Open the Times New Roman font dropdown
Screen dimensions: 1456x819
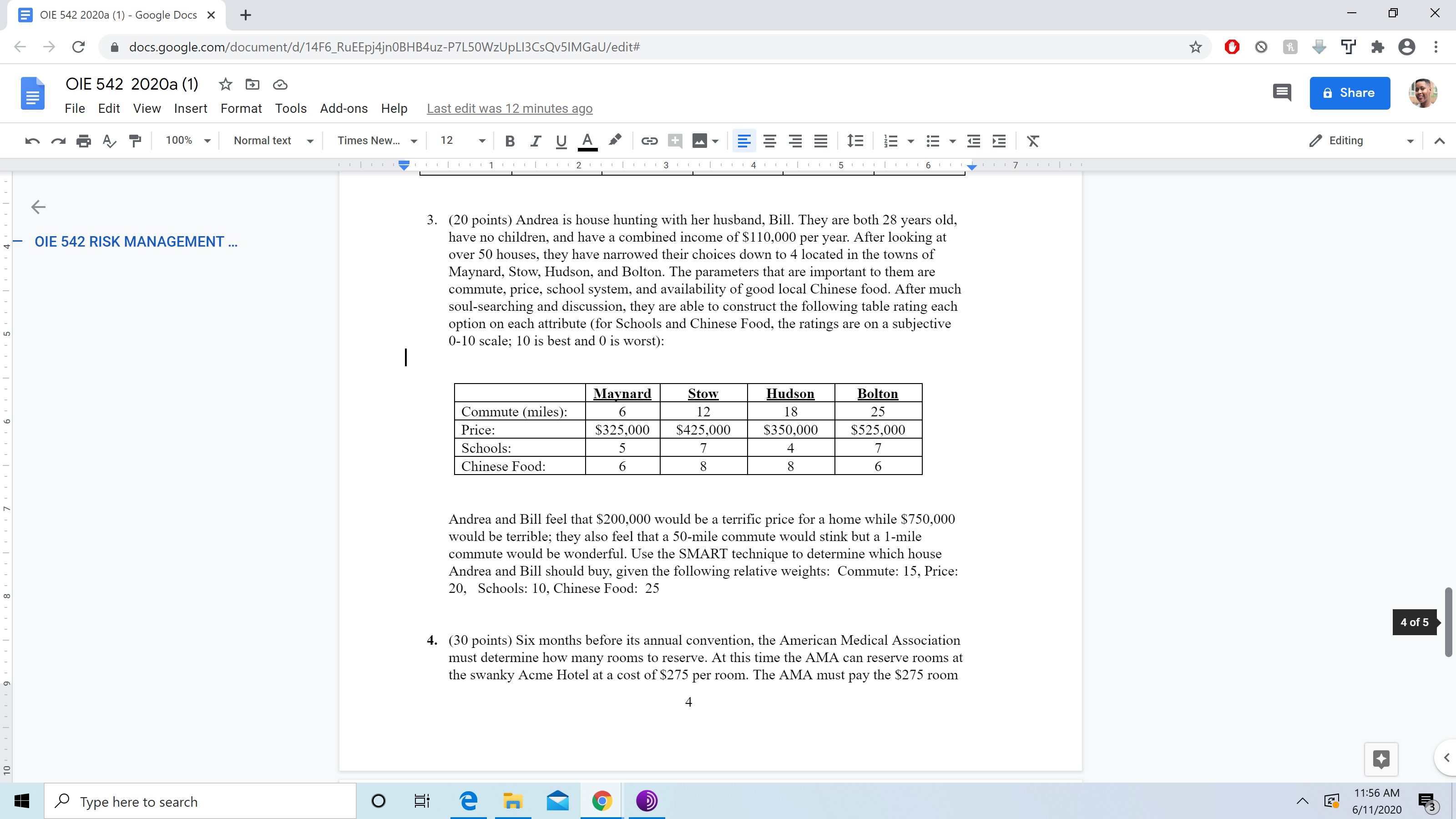[x=376, y=140]
